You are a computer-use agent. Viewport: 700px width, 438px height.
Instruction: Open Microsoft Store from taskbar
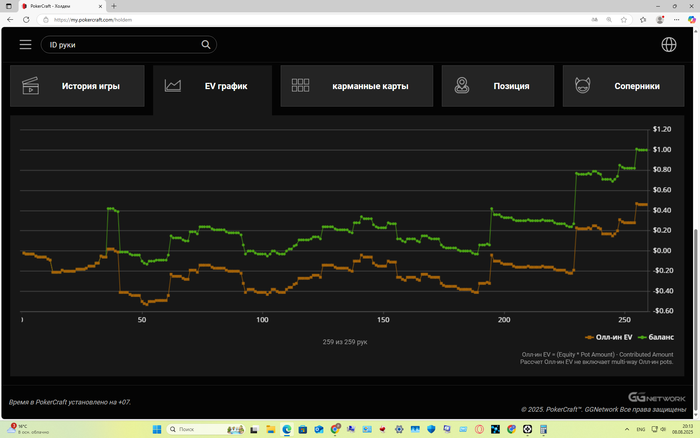pyautogui.click(x=303, y=430)
